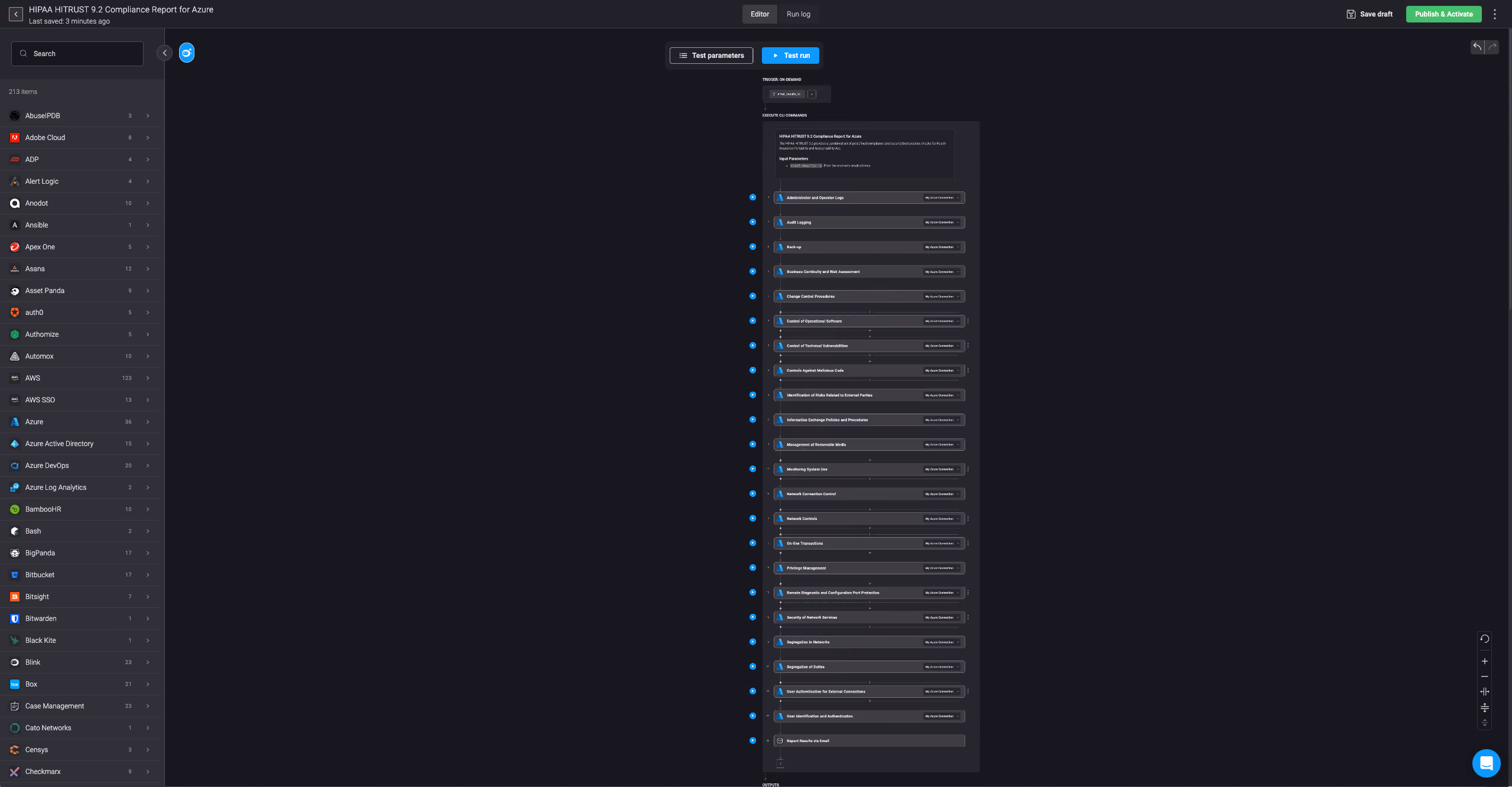Select the BigPanda integration
The height and width of the screenshot is (787, 1512).
coord(80,553)
